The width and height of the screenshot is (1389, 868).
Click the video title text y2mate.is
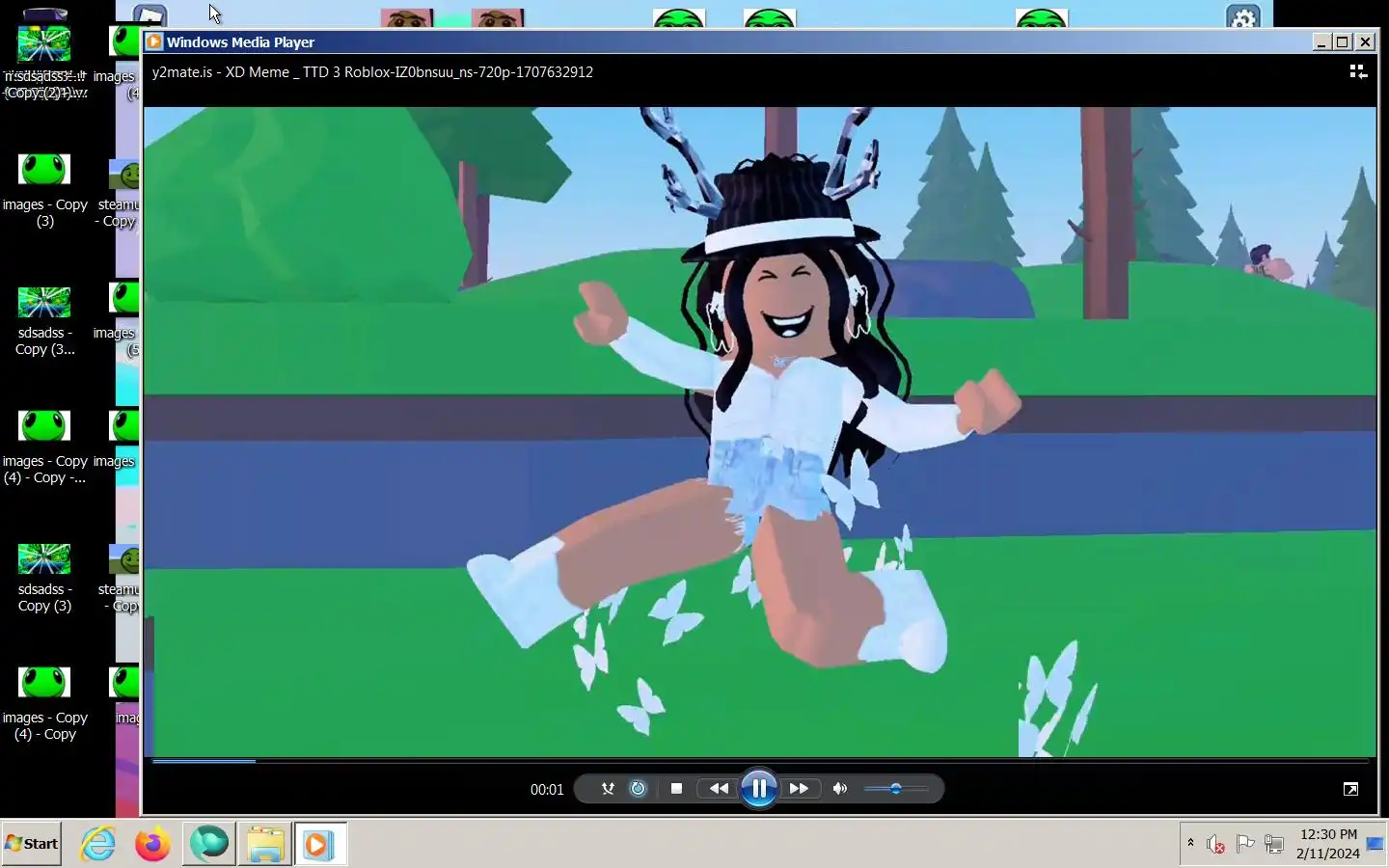tap(372, 72)
